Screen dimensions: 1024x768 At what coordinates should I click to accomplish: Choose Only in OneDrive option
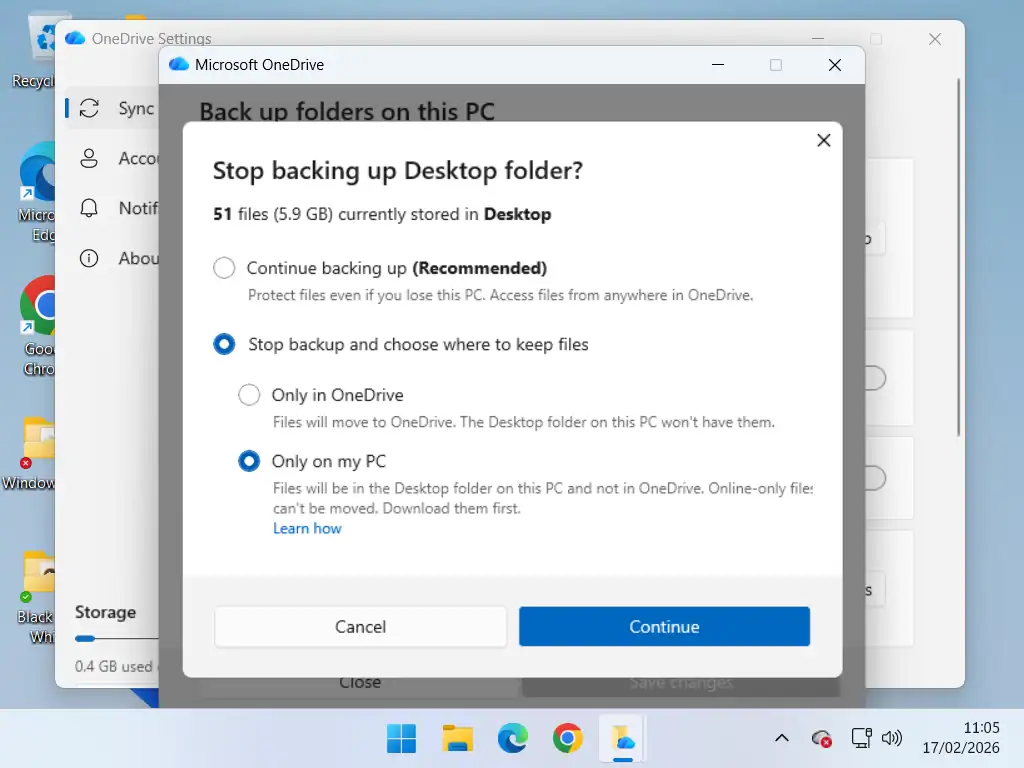coord(249,395)
